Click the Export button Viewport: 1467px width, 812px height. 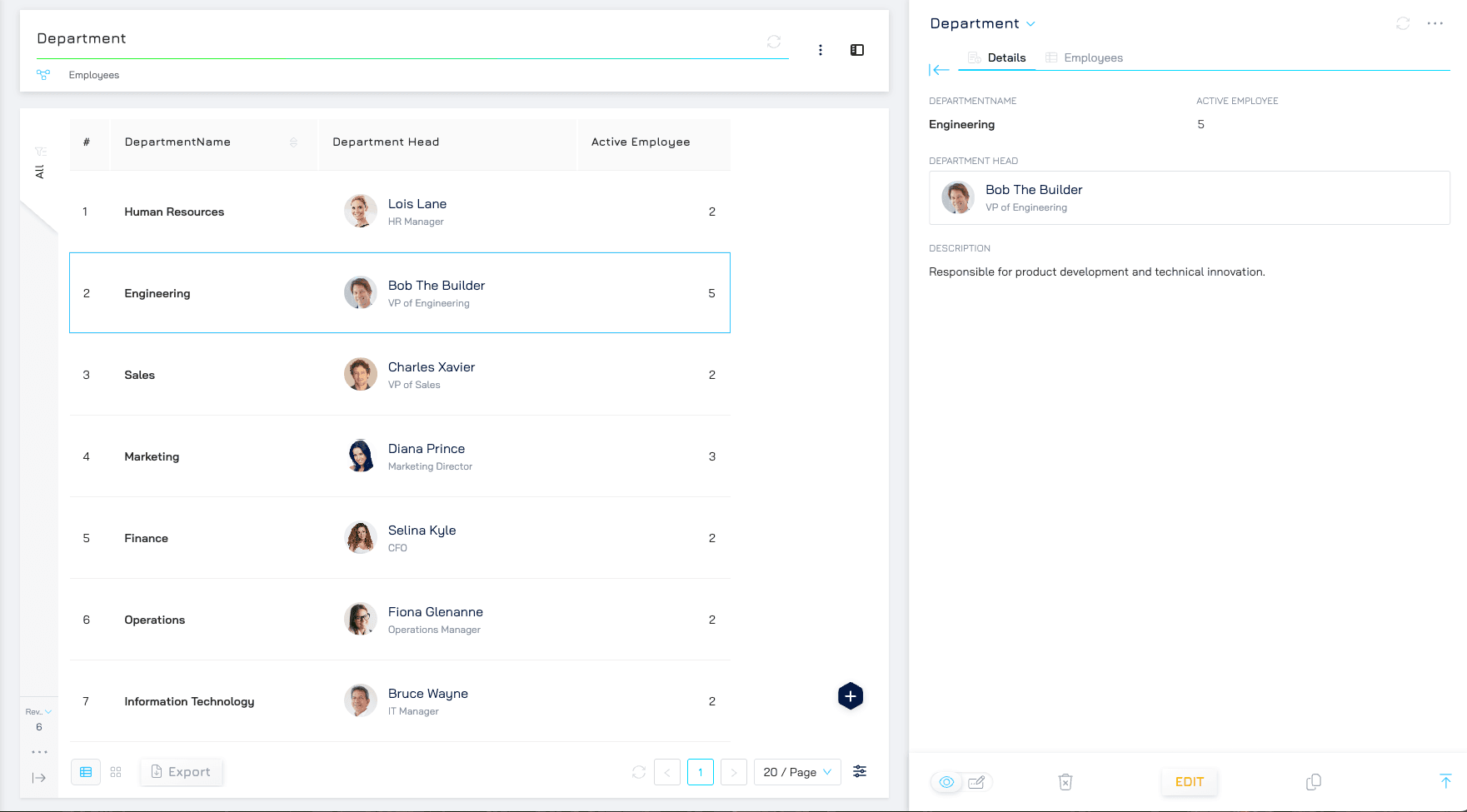(181, 772)
